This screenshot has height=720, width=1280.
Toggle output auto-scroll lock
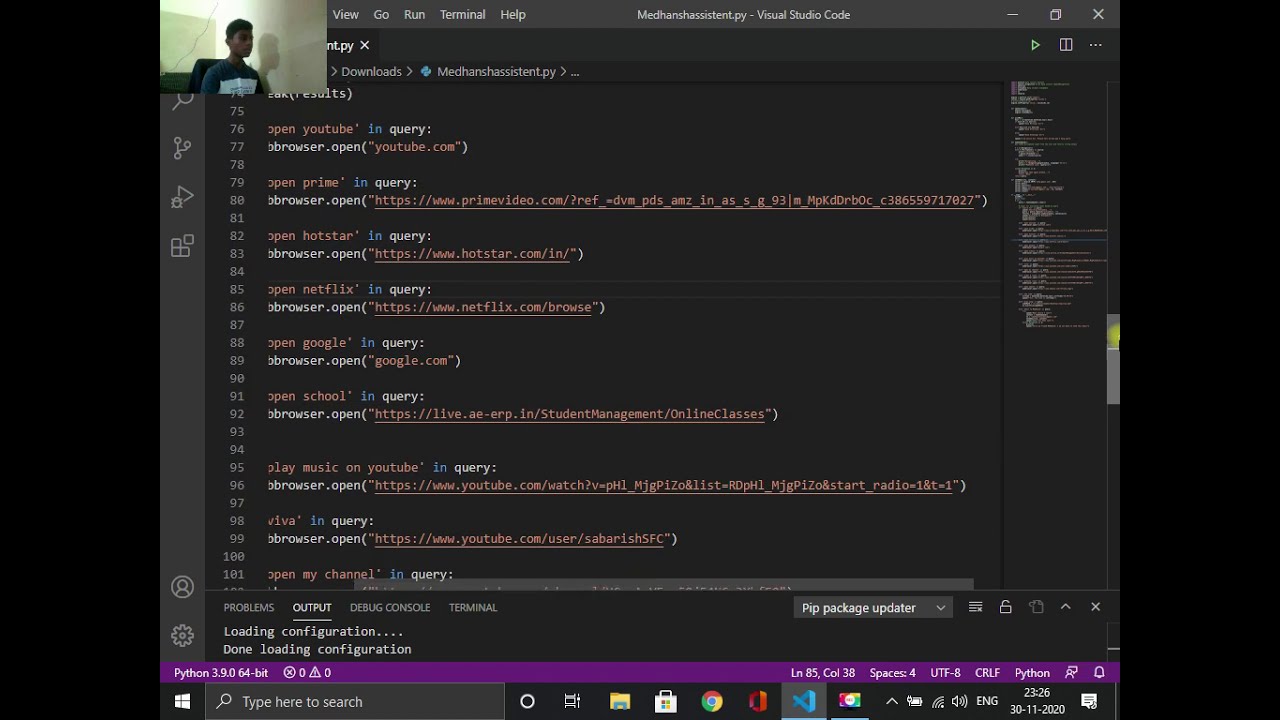point(1005,607)
